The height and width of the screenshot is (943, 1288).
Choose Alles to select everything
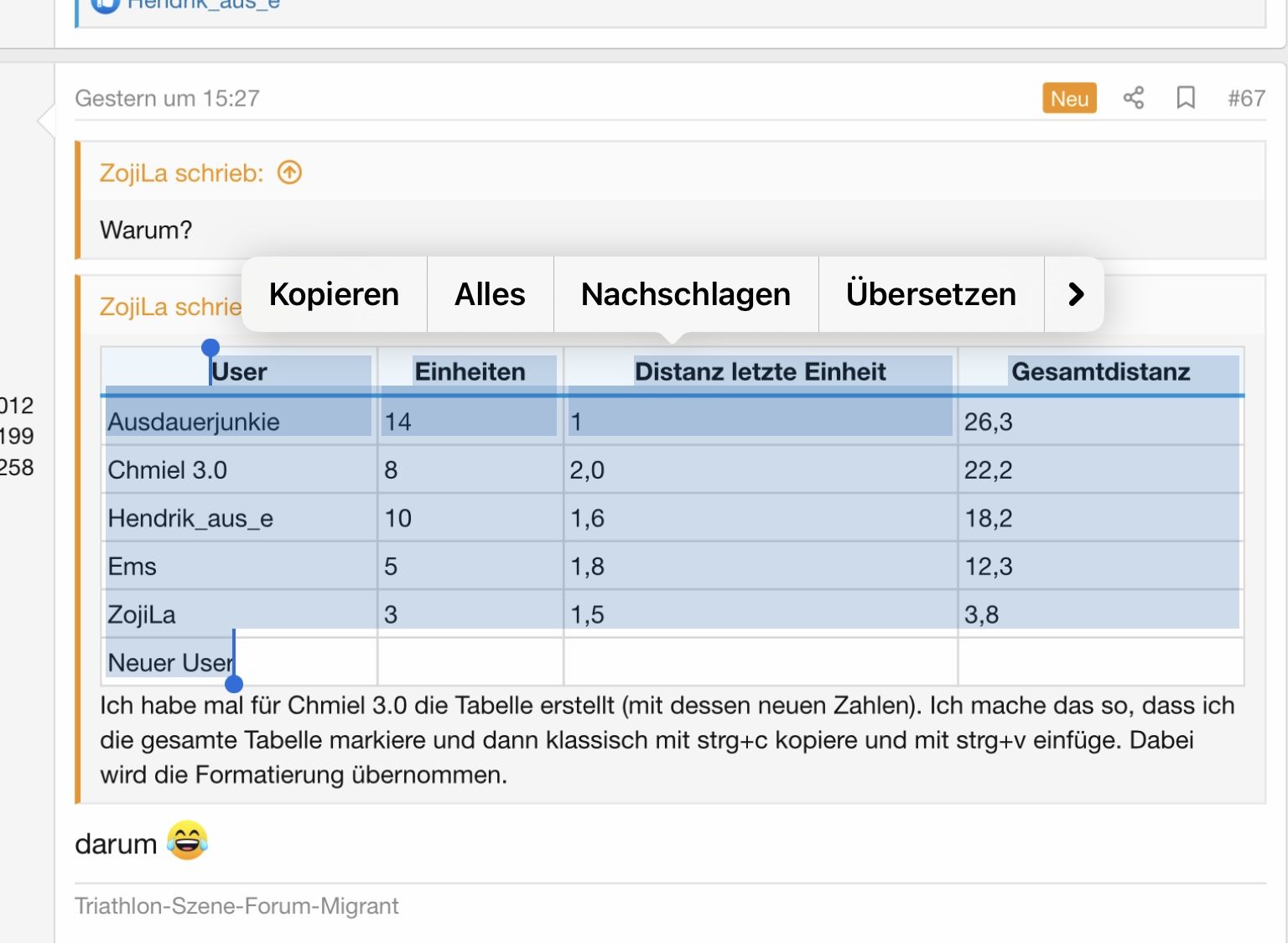coord(490,294)
